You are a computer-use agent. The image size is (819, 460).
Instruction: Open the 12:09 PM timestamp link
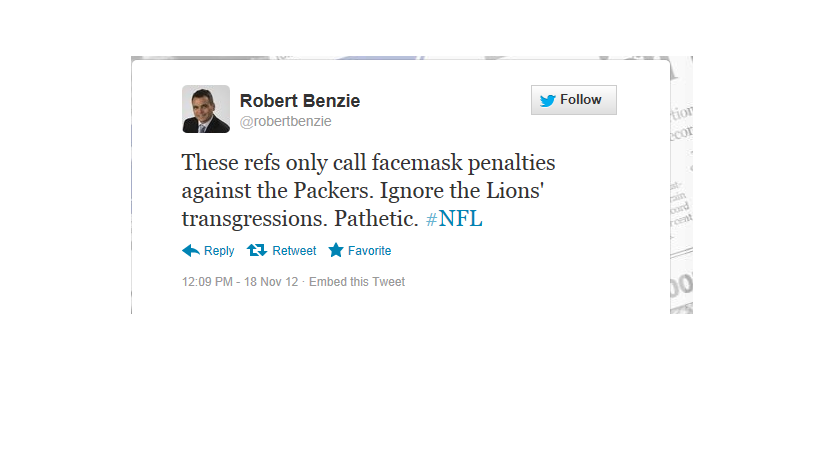coord(205,282)
